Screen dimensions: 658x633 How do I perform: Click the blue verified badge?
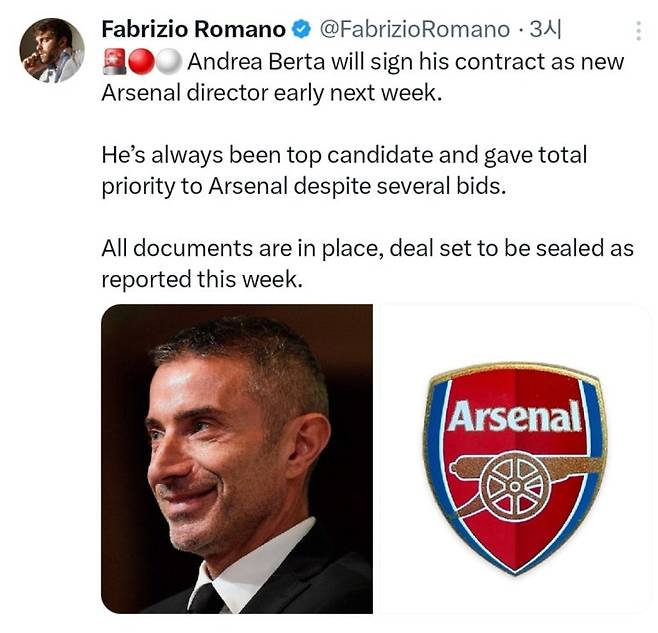[299, 29]
